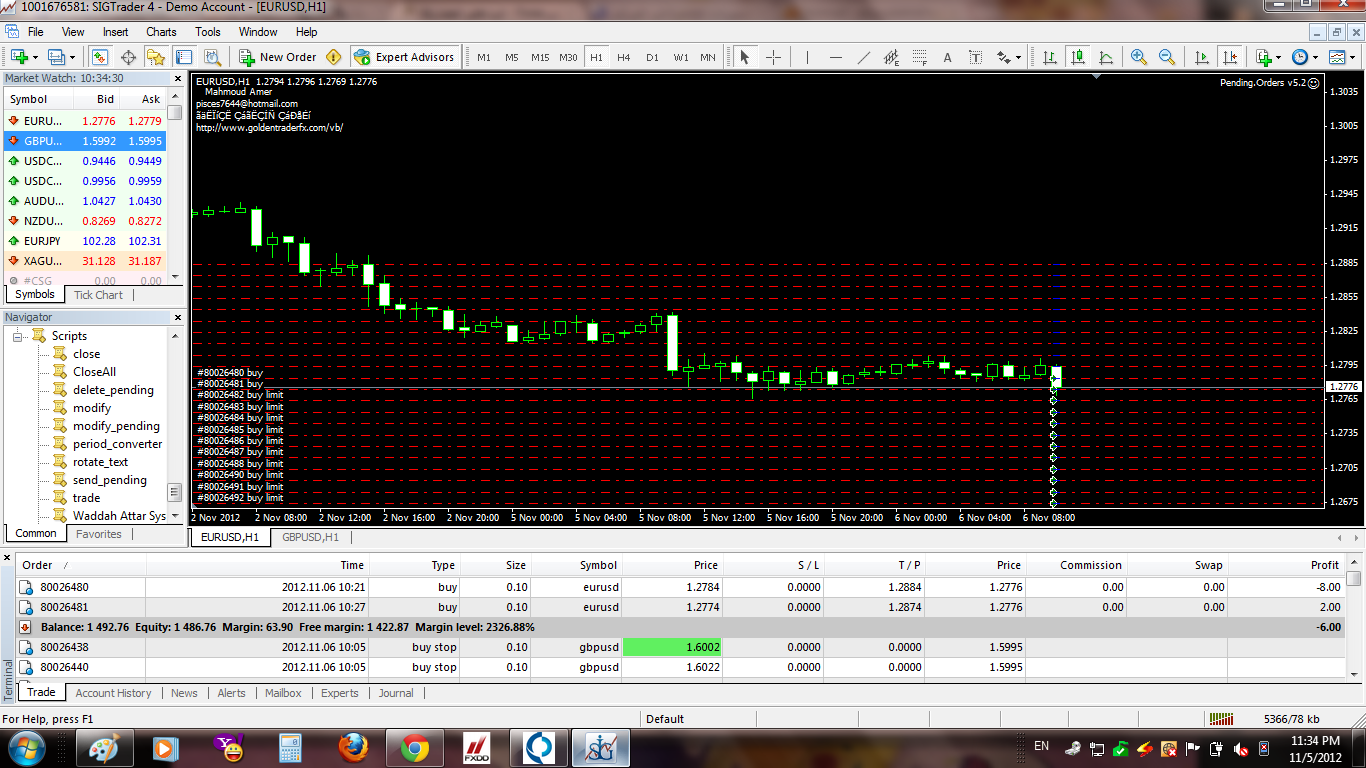Open the Periodicity clock dropdown
Image resolution: width=1366 pixels, height=768 pixels.
[1304, 57]
